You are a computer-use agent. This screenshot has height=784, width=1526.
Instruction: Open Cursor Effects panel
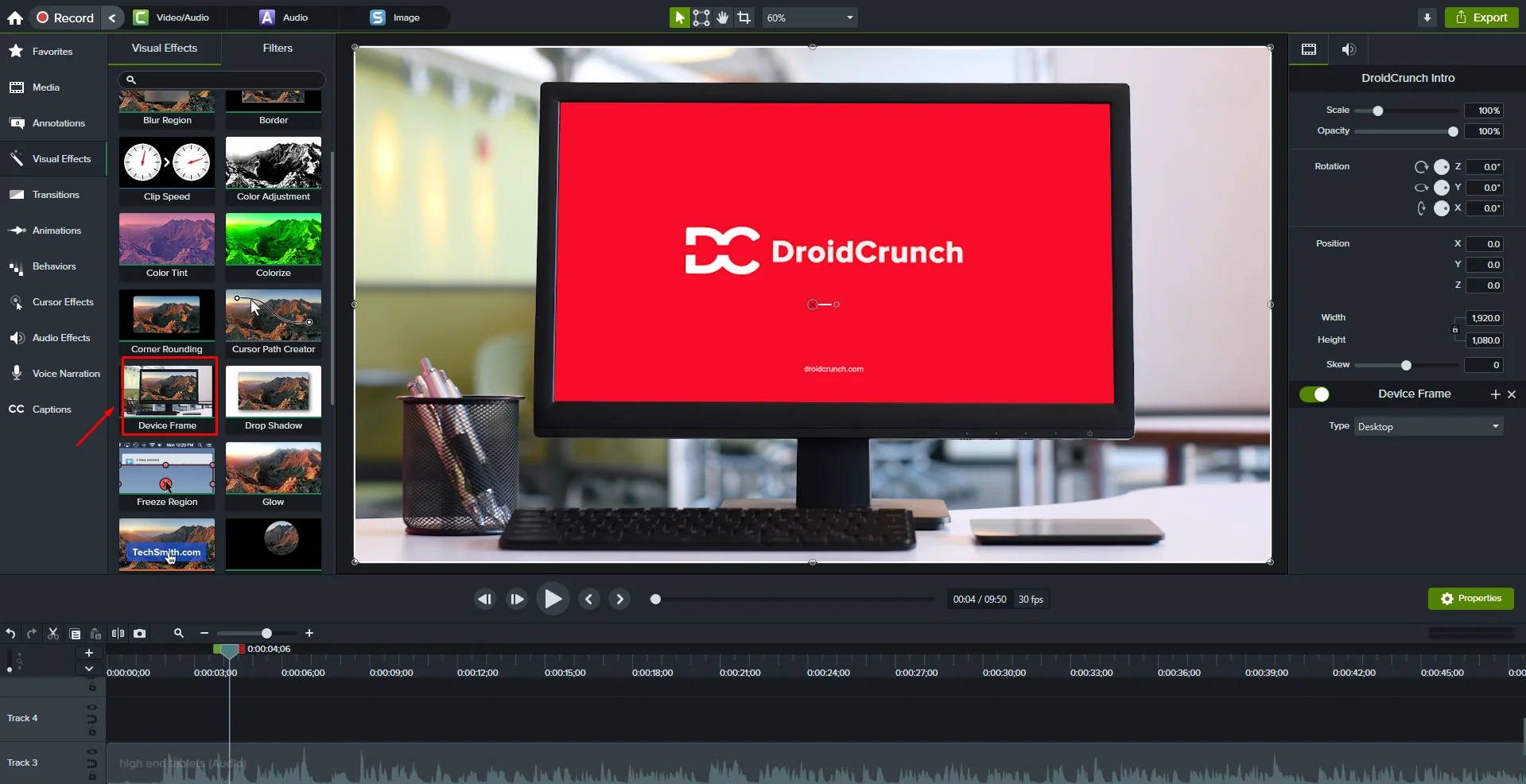click(x=52, y=302)
